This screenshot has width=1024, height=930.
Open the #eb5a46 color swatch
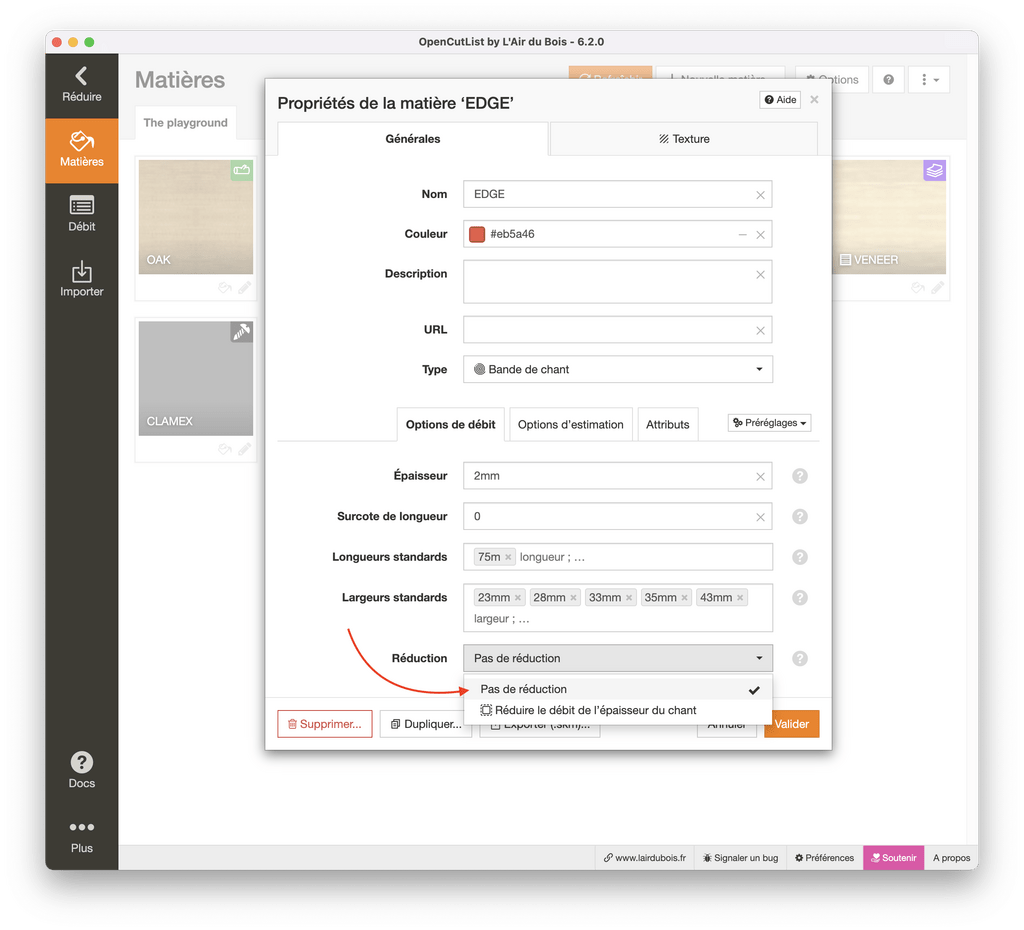coord(477,234)
